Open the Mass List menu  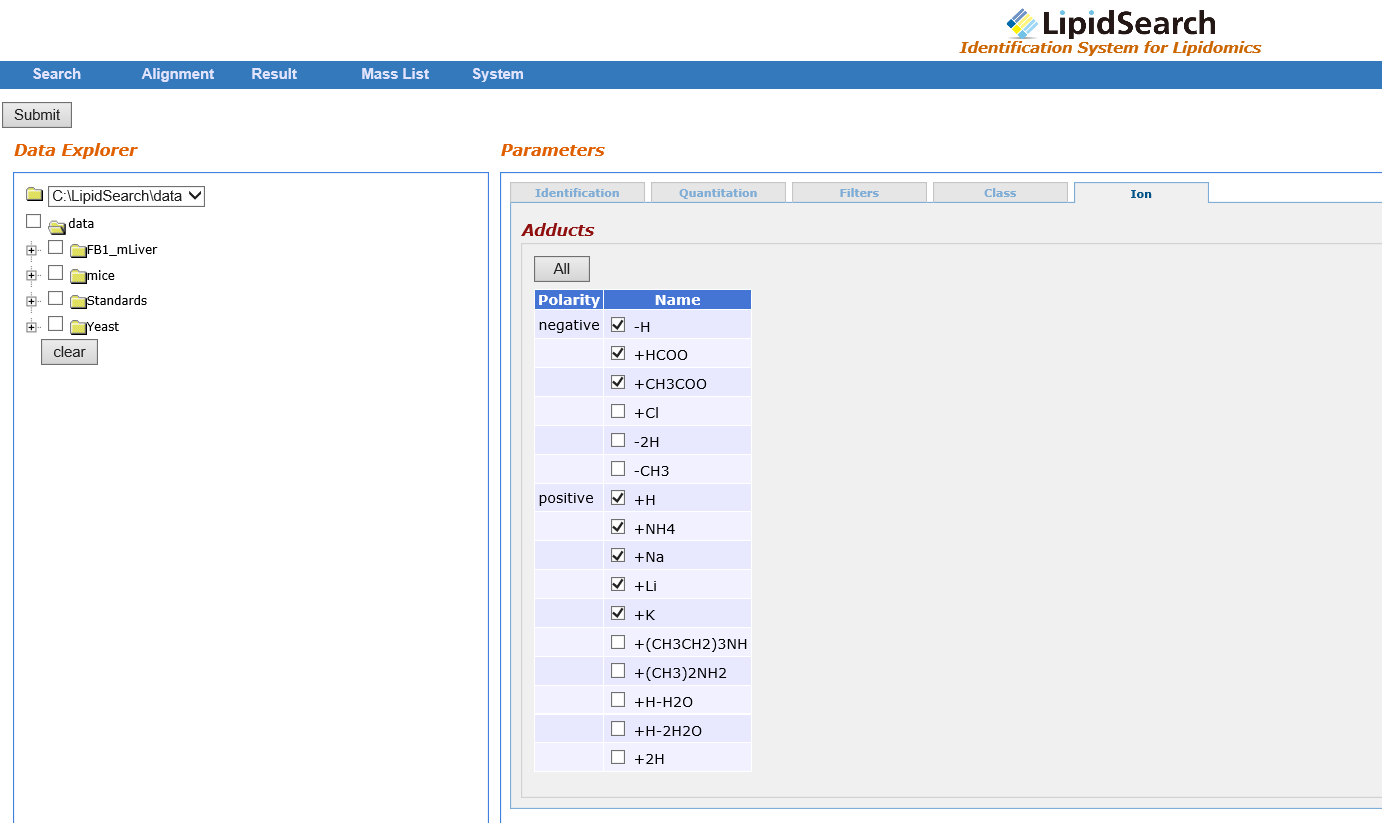click(395, 74)
